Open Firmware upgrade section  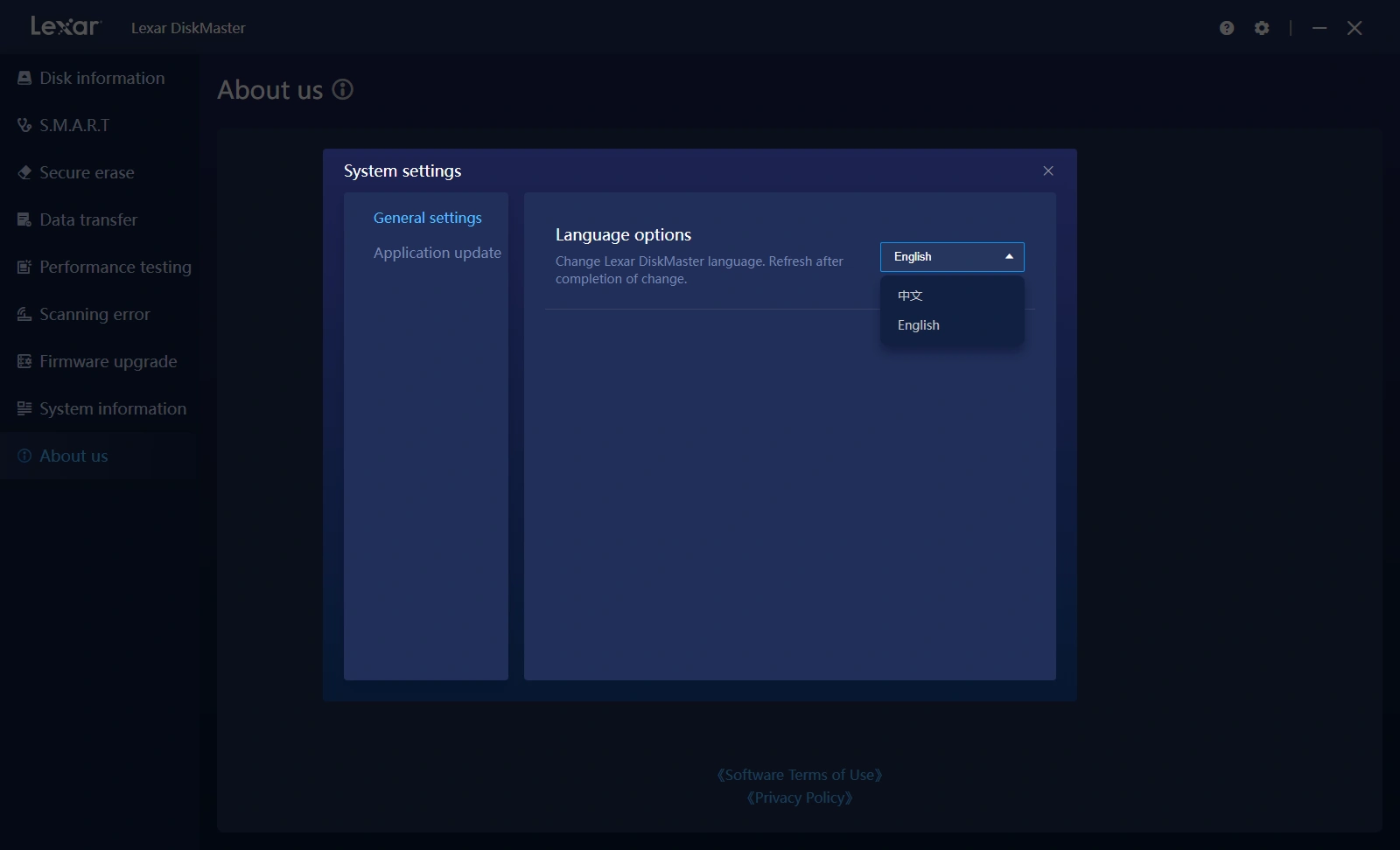coord(108,361)
